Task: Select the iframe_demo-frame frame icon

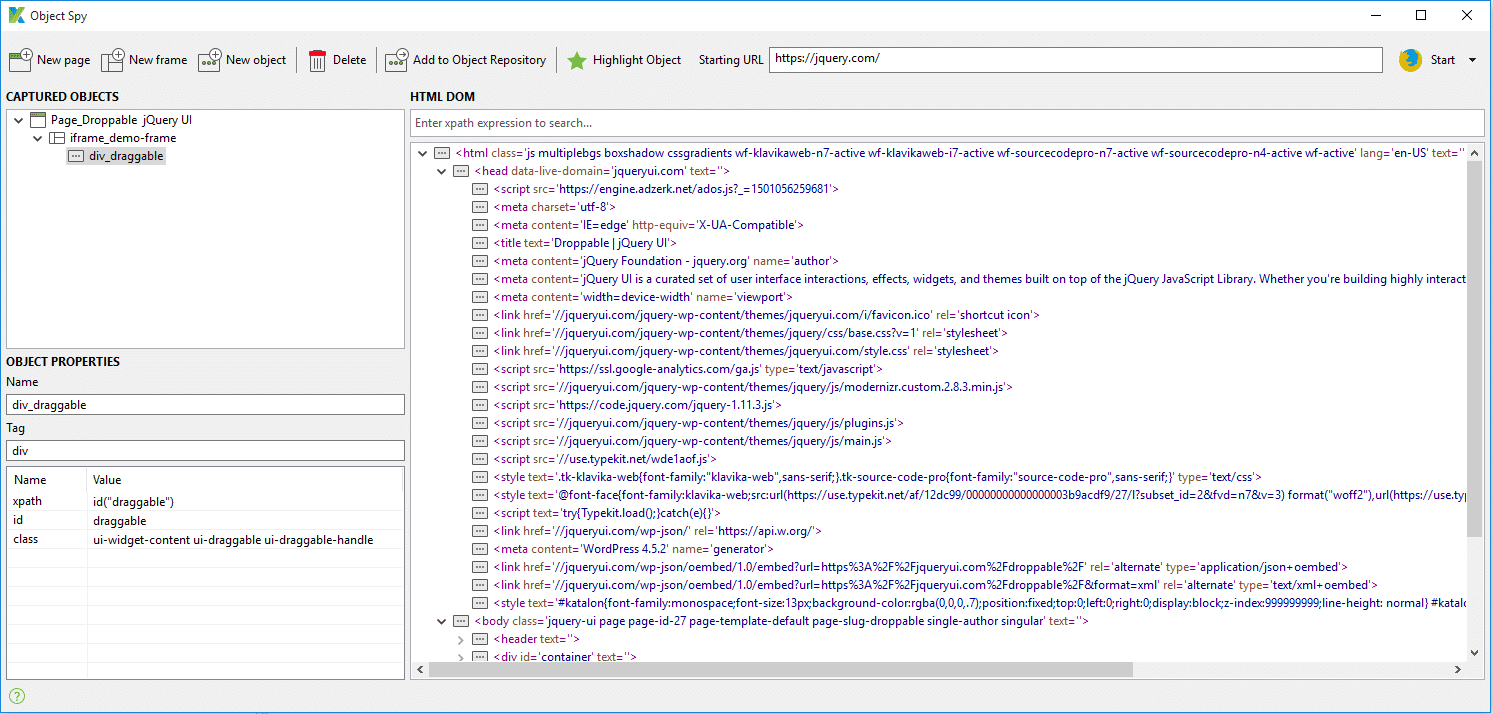Action: click(x=57, y=138)
